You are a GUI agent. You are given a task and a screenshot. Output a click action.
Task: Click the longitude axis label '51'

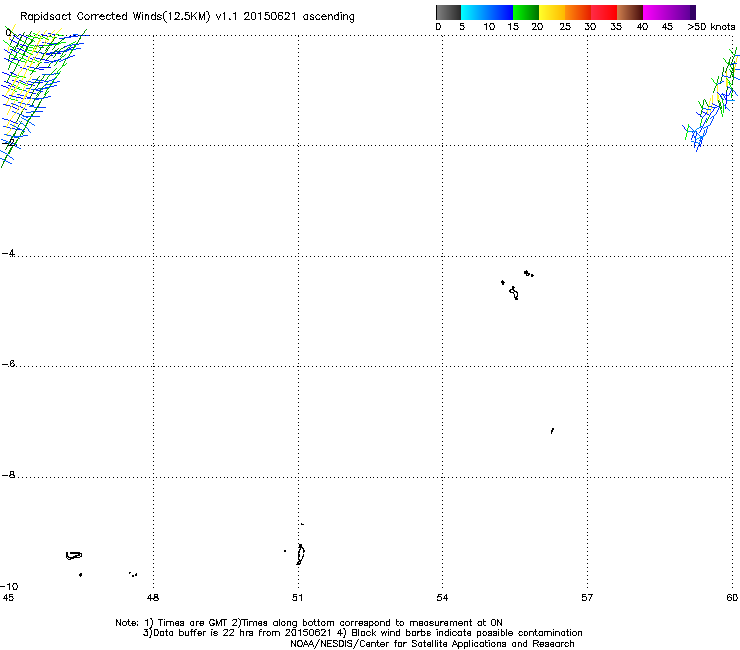pos(297,598)
